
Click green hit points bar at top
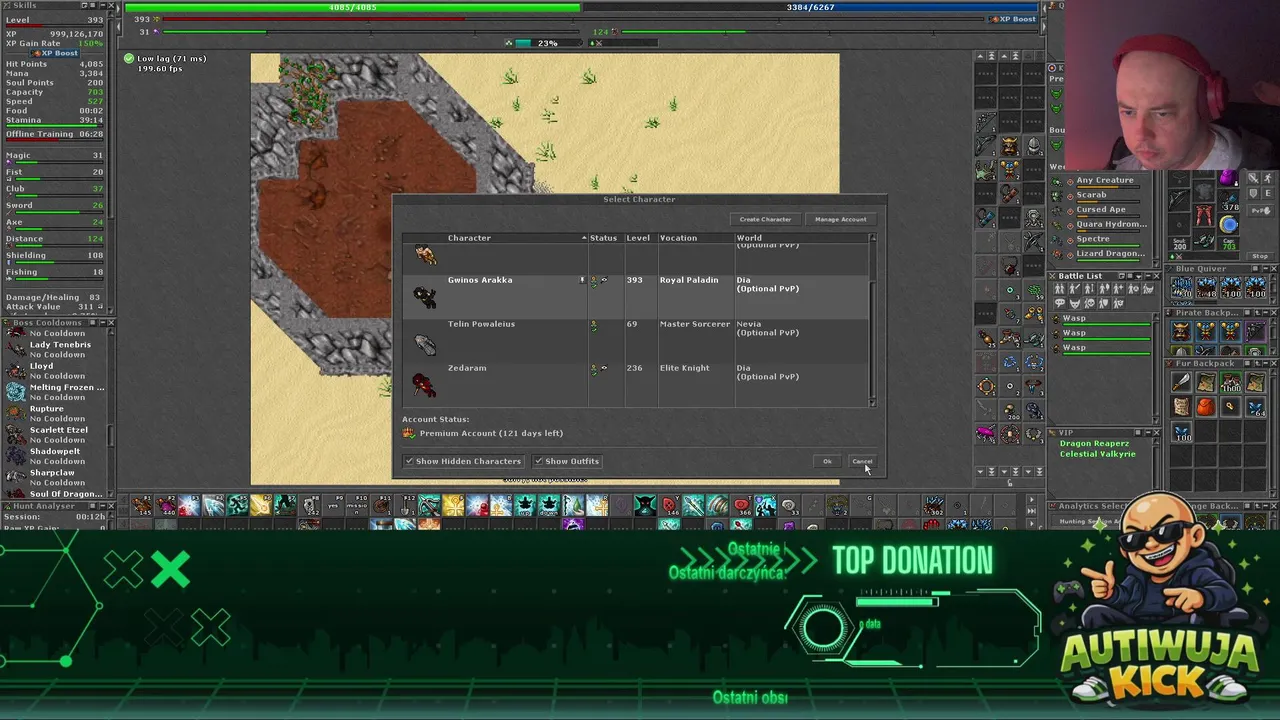[352, 7]
